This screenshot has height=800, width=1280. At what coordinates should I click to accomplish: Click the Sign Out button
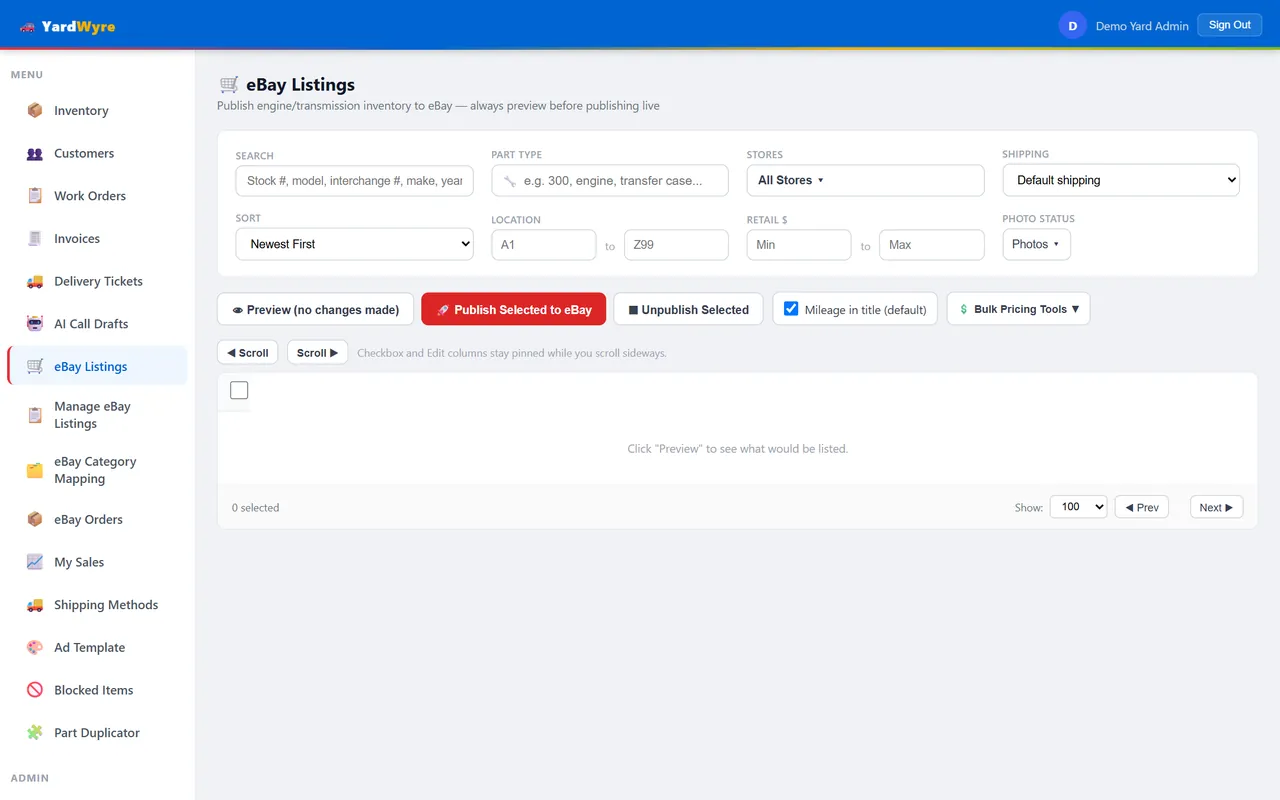[1229, 25]
